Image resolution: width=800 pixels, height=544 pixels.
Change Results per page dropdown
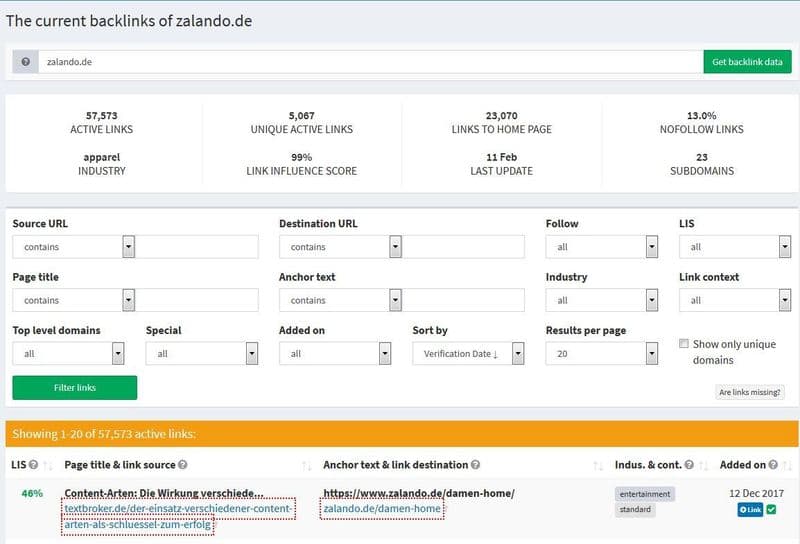pos(602,353)
